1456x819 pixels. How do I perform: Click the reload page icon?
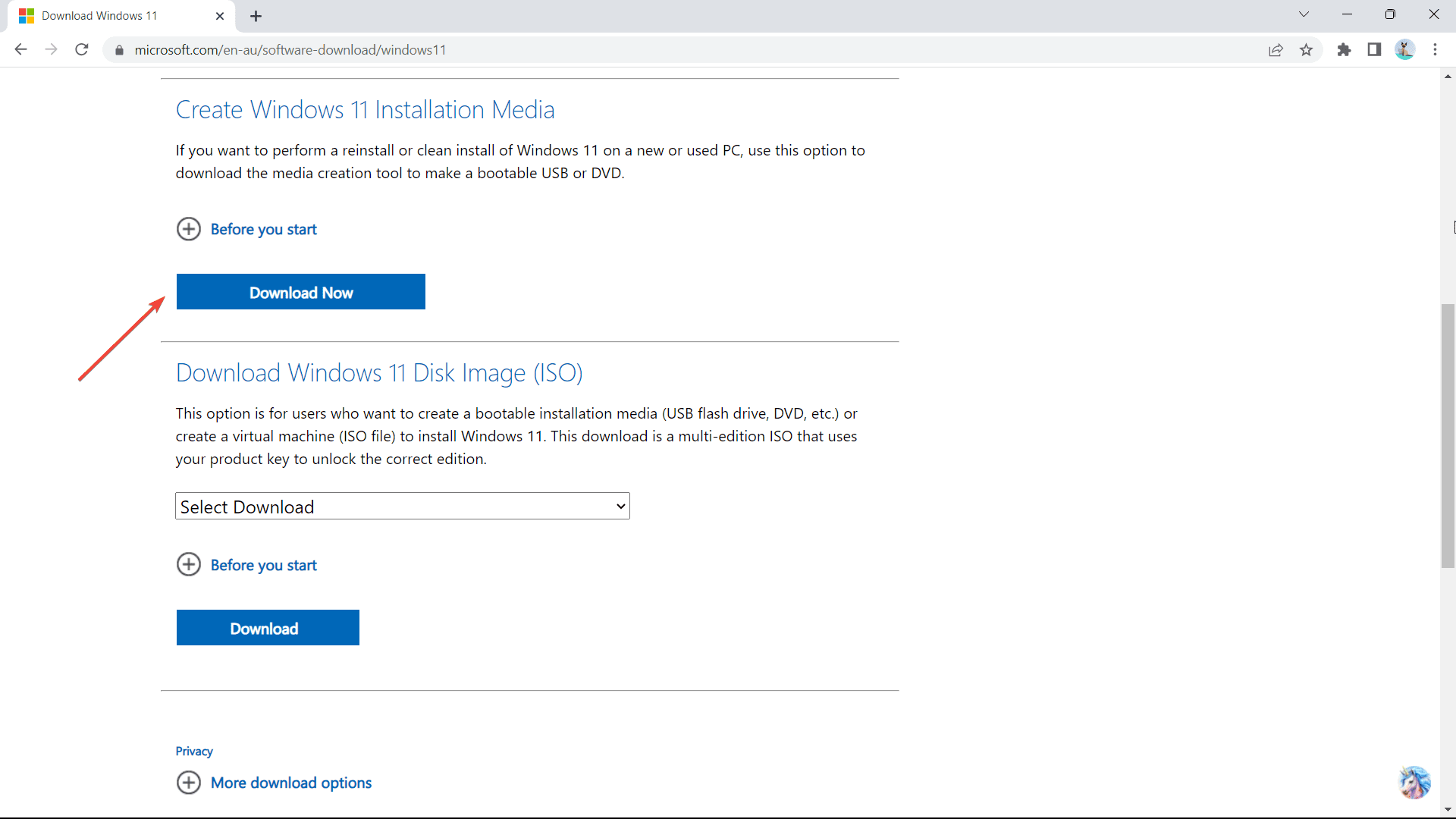[x=82, y=49]
